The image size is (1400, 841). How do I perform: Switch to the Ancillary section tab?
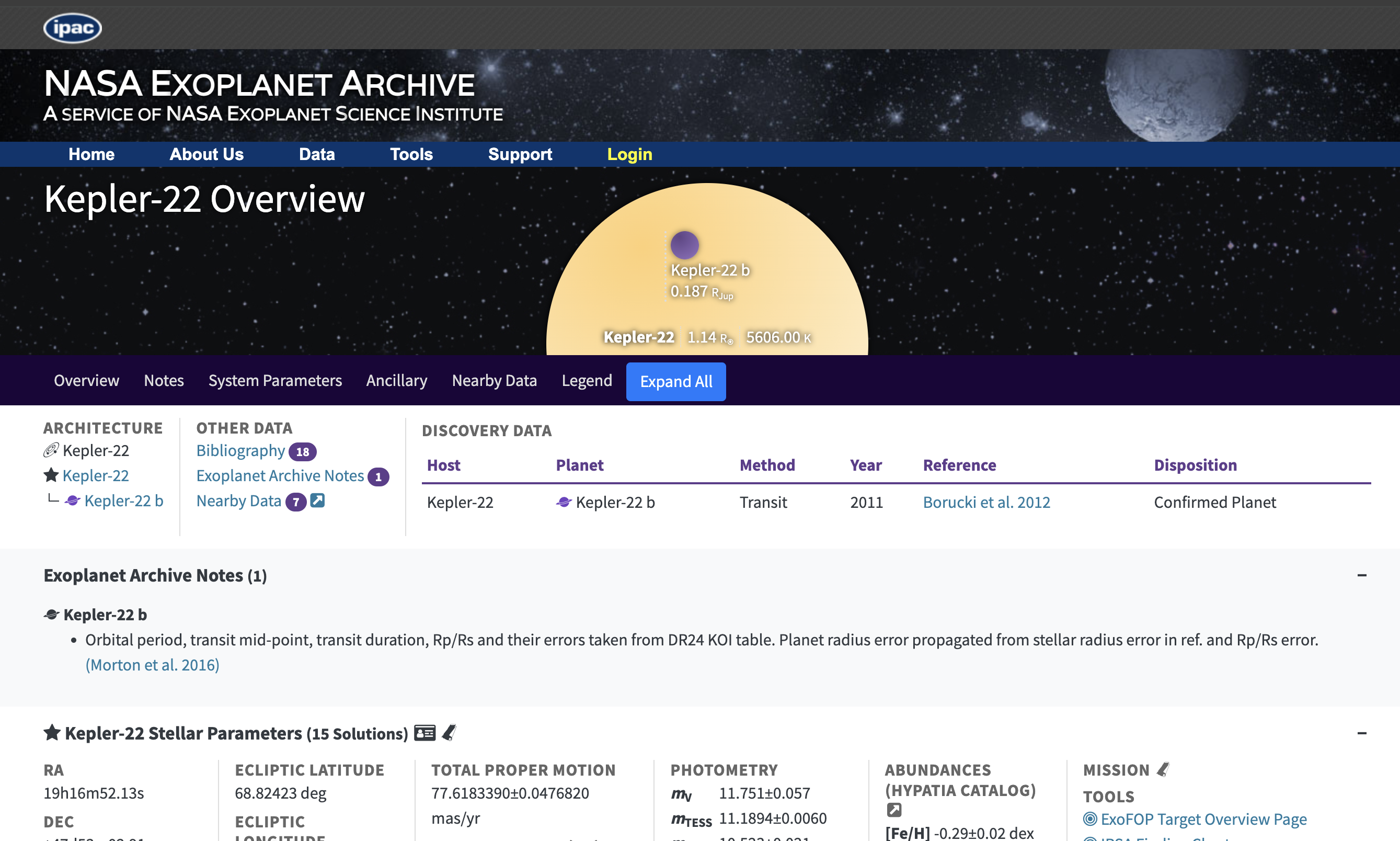(396, 380)
